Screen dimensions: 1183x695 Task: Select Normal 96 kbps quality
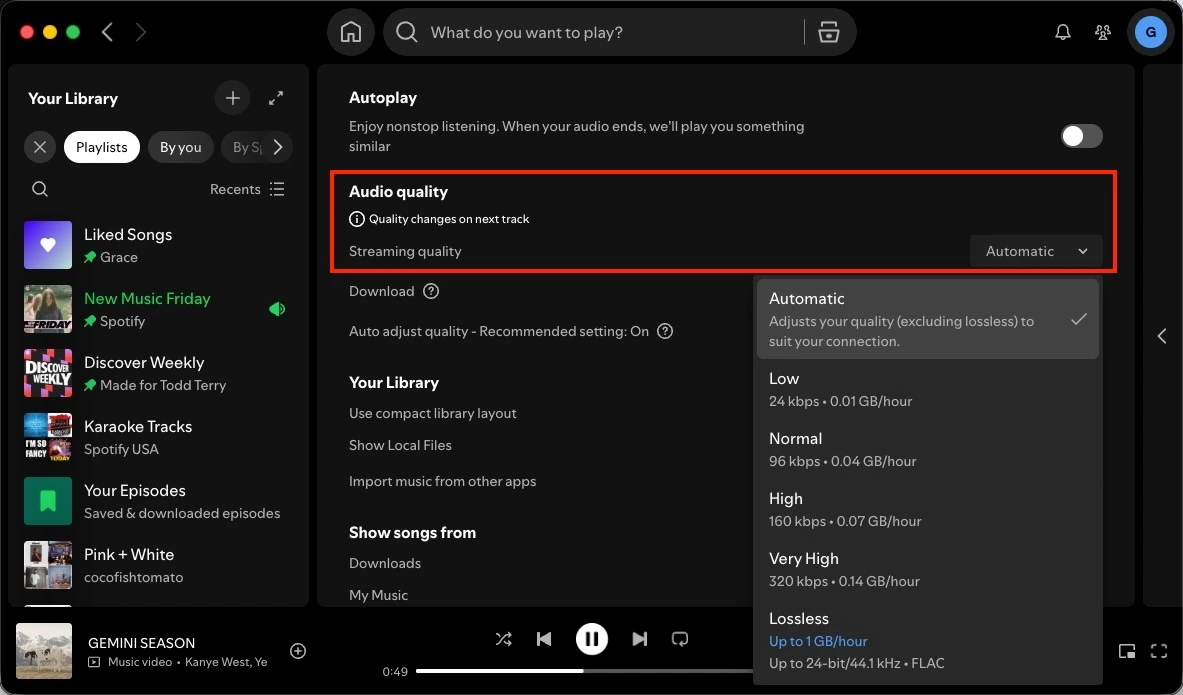pos(927,450)
